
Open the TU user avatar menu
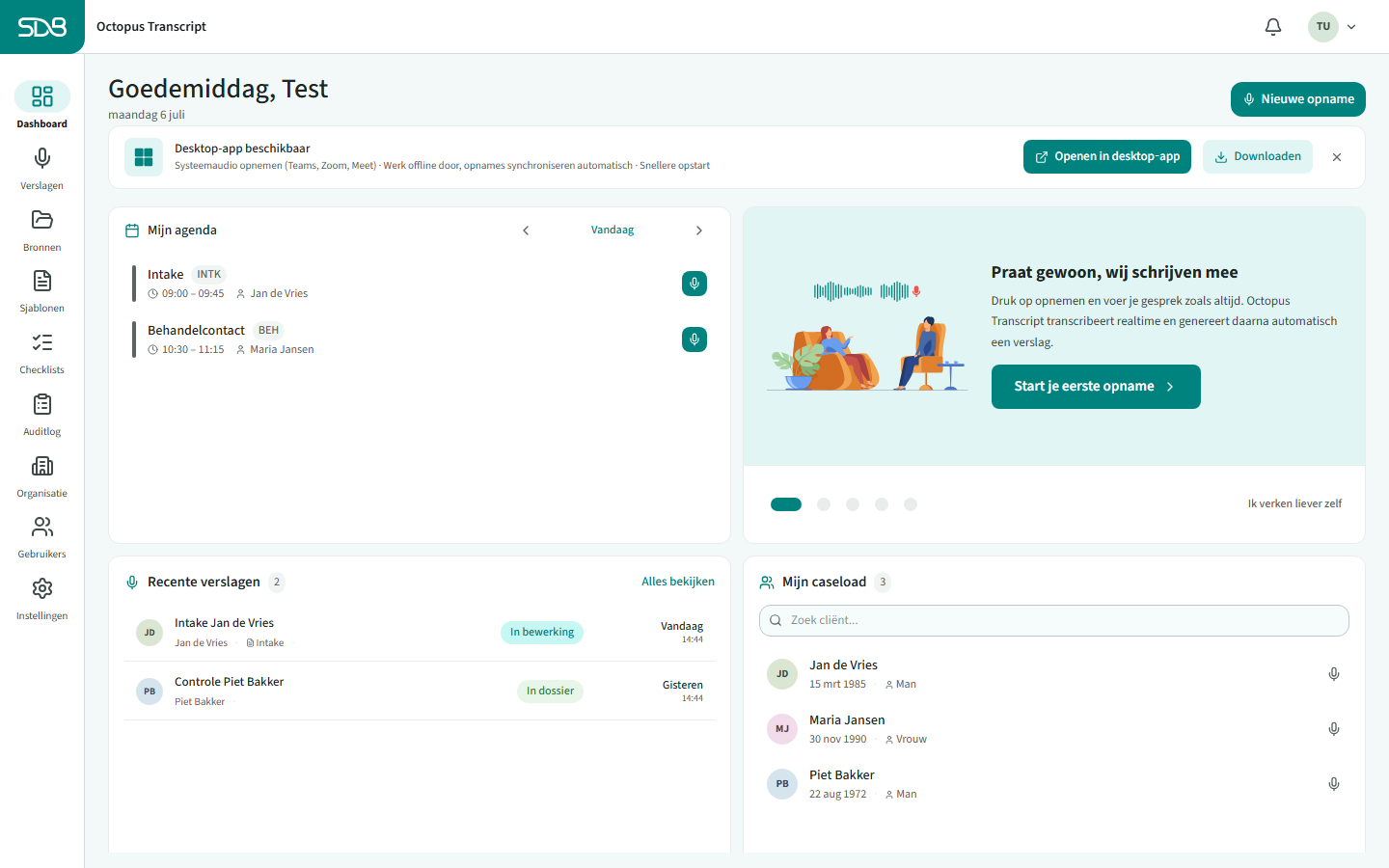point(1332,27)
